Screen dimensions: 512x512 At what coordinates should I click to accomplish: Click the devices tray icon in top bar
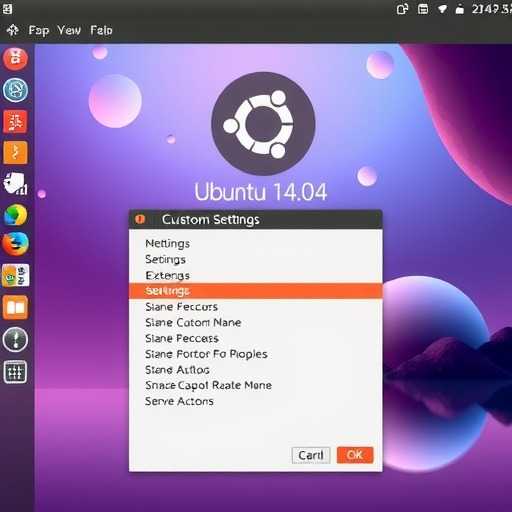click(402, 9)
